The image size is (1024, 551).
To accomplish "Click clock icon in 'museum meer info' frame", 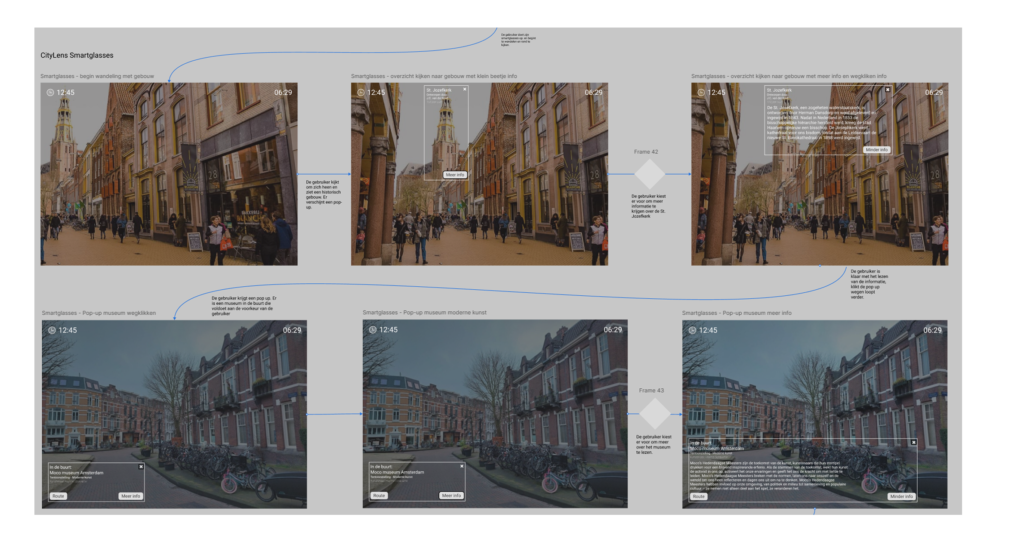I will click(x=692, y=329).
